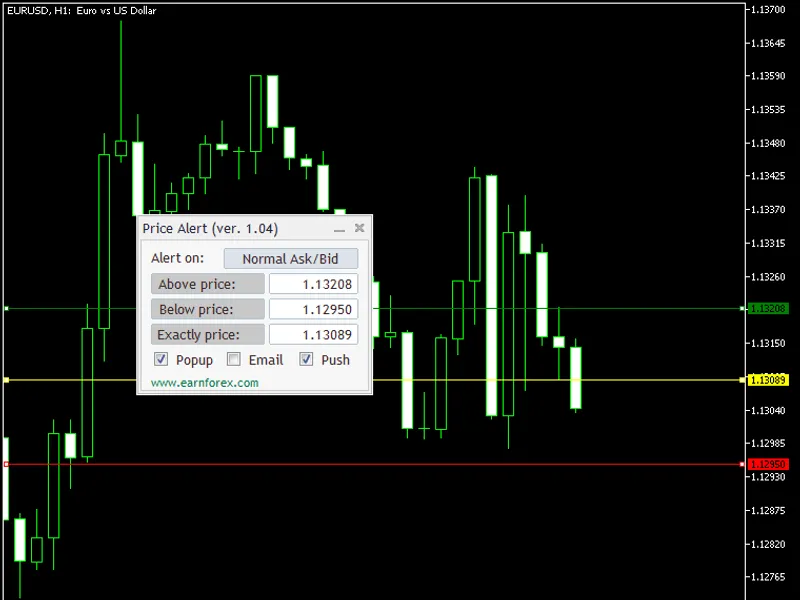Uncheck the Popup alert checkbox
The image size is (800, 600).
(x=161, y=359)
